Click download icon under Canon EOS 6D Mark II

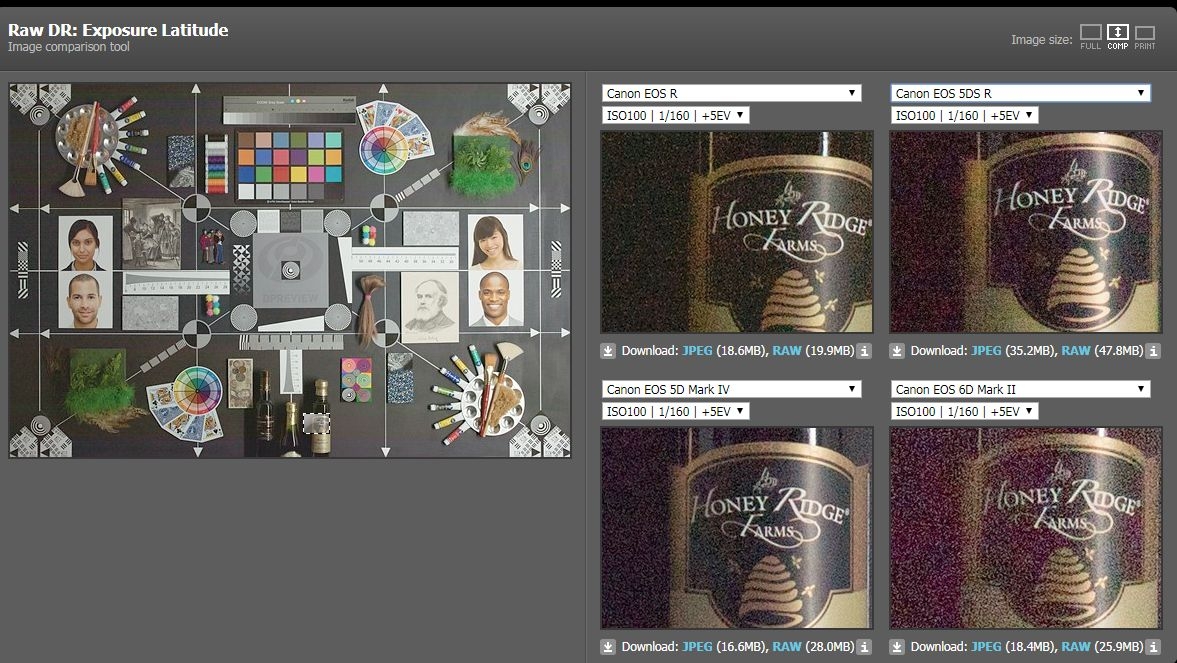pos(897,646)
